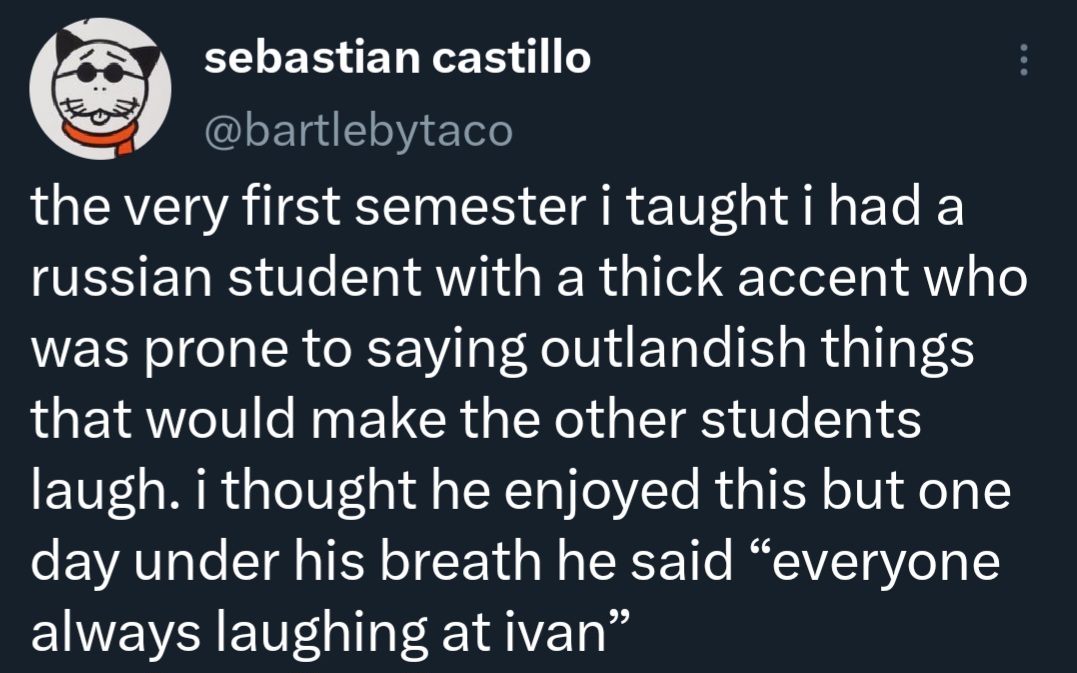Viewport: 1077px width, 673px height.
Task: Click the @bartlebytaco handle
Action: point(357,129)
